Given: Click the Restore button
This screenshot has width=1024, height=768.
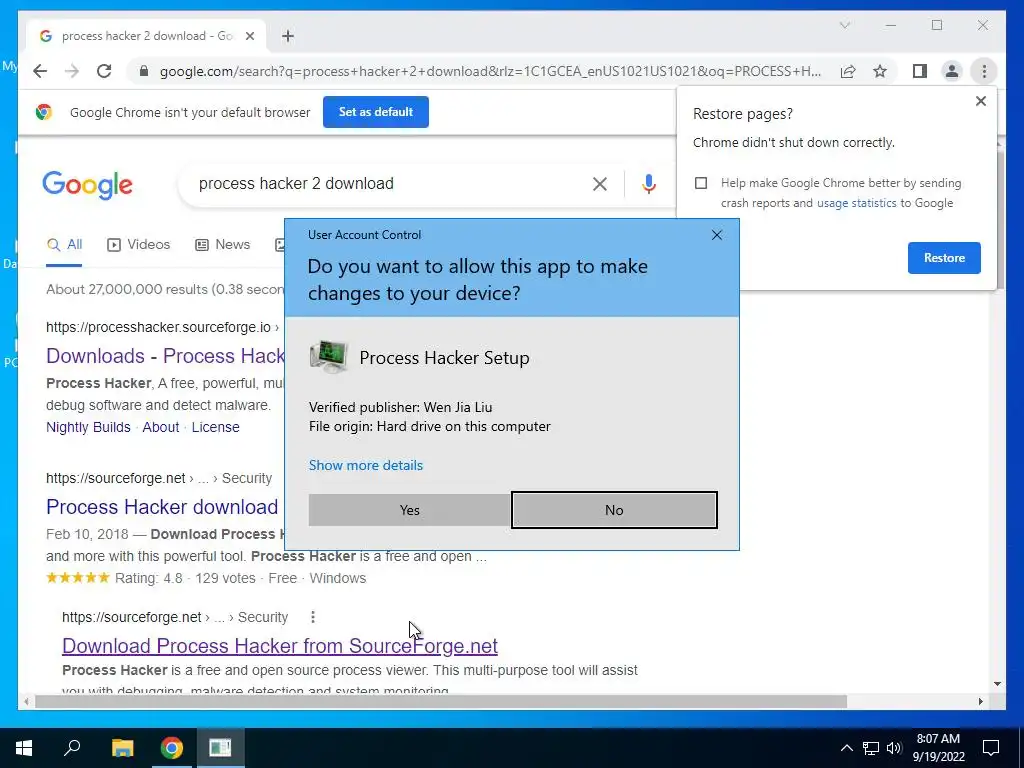Looking at the screenshot, I should (944, 258).
